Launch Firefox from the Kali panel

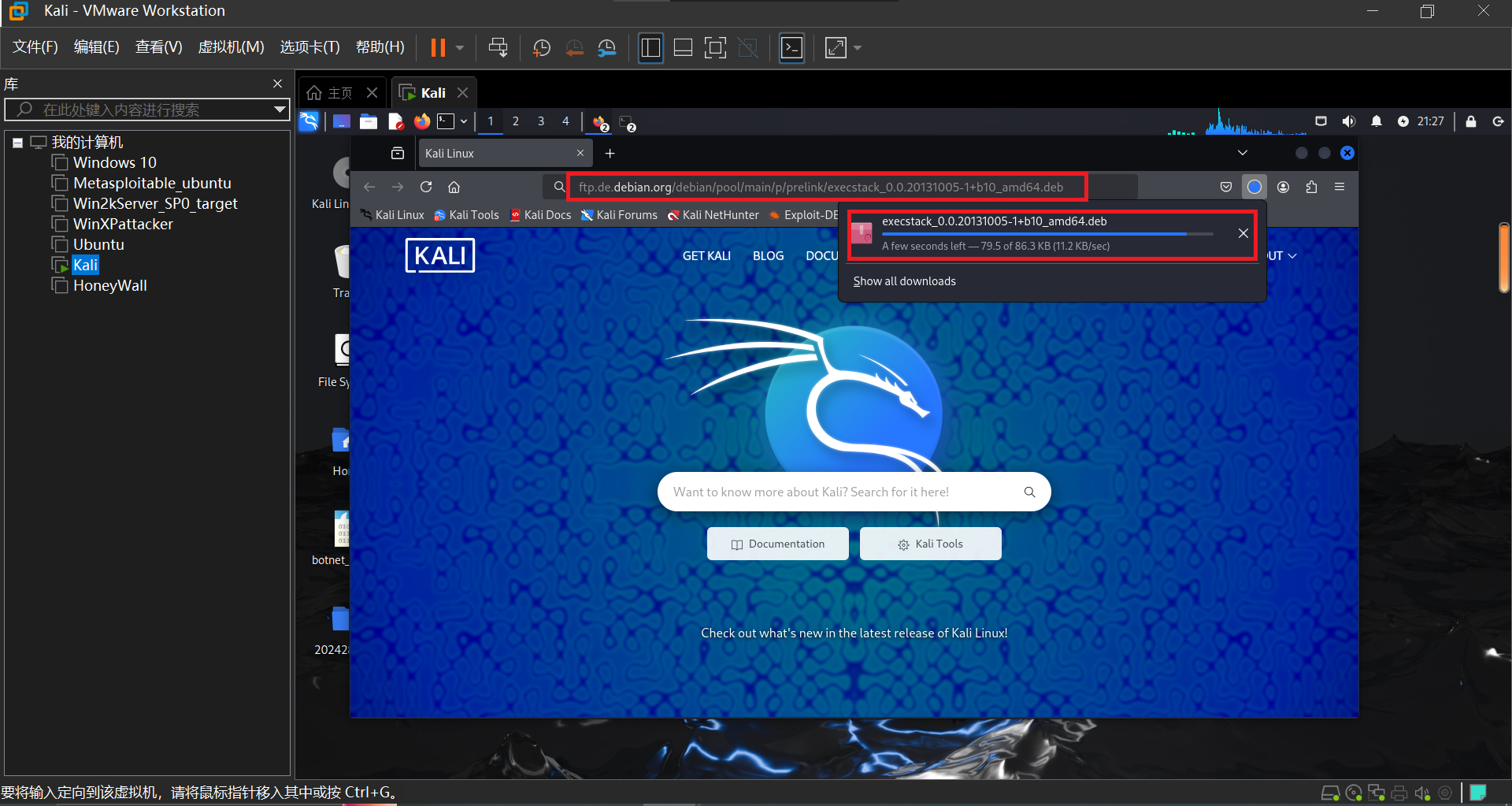point(422,121)
